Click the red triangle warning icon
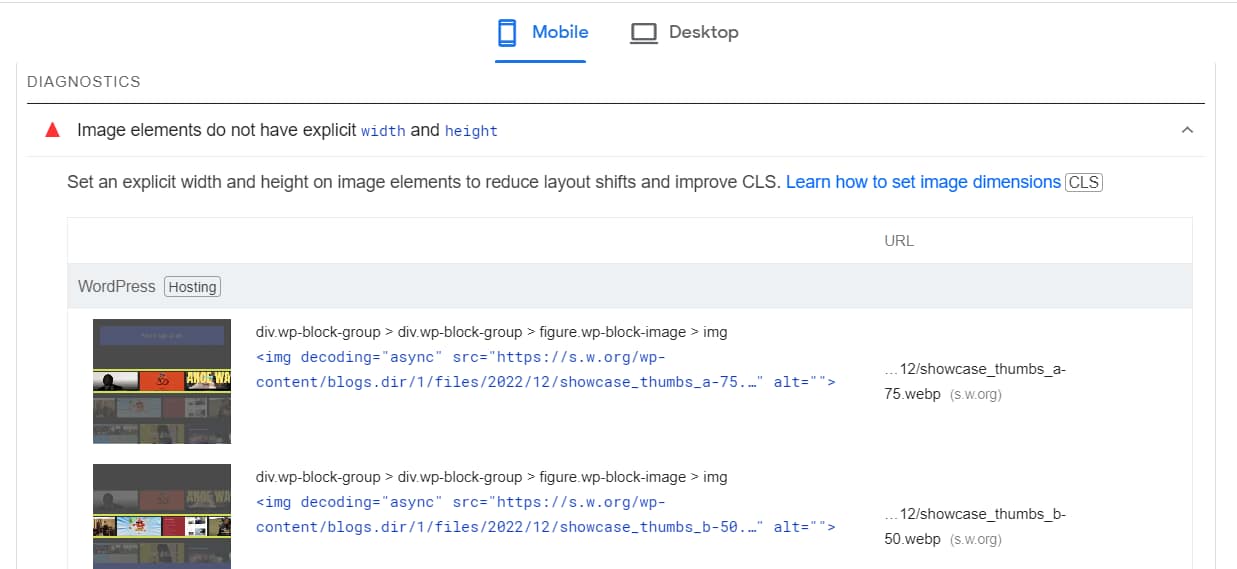The height and width of the screenshot is (569, 1237). coord(52,130)
